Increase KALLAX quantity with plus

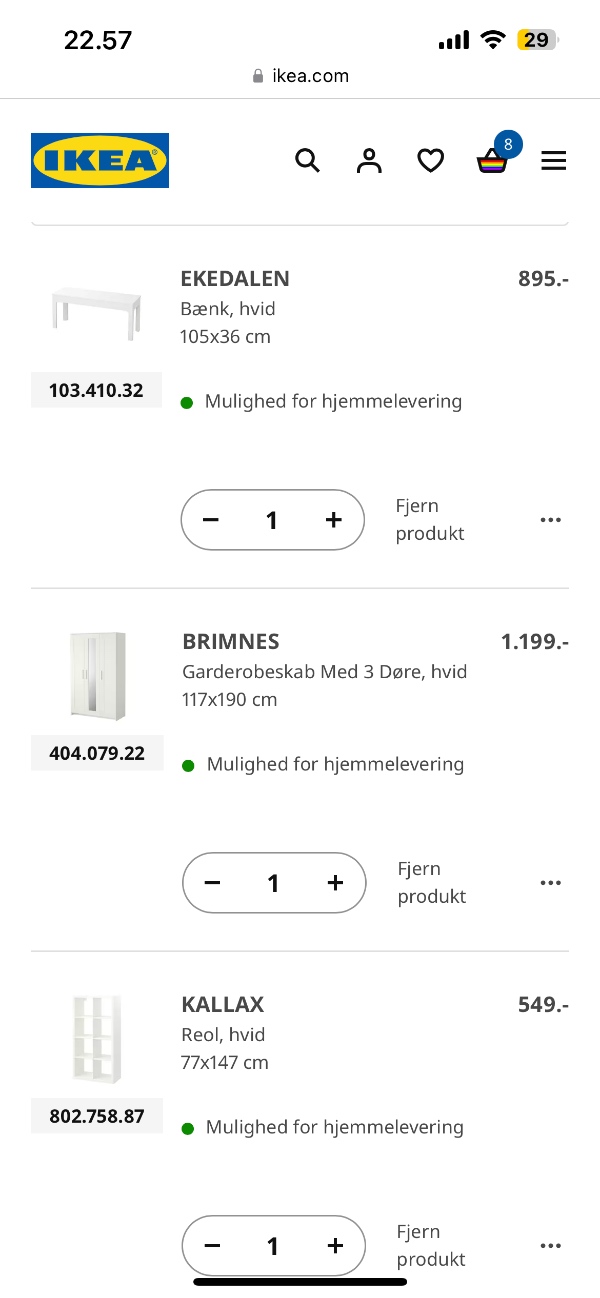pyautogui.click(x=334, y=1245)
